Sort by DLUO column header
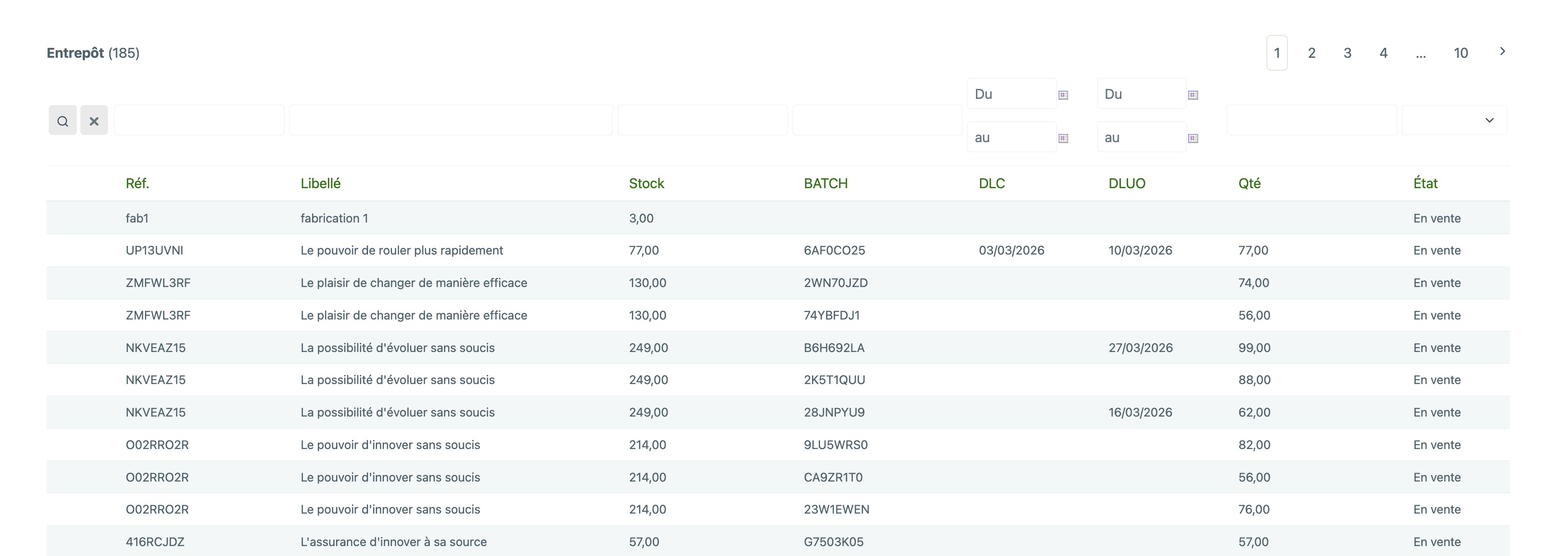Viewport: 1568px width, 556px height. pyautogui.click(x=1127, y=183)
